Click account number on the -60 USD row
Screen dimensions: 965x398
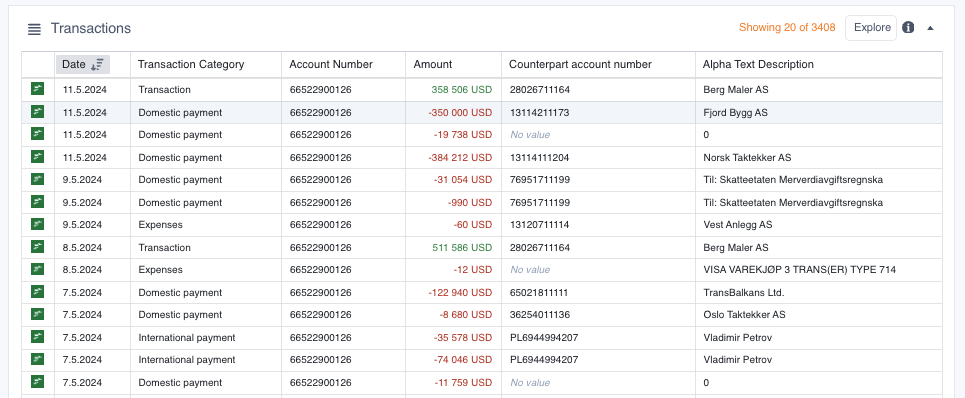pyautogui.click(x=320, y=225)
